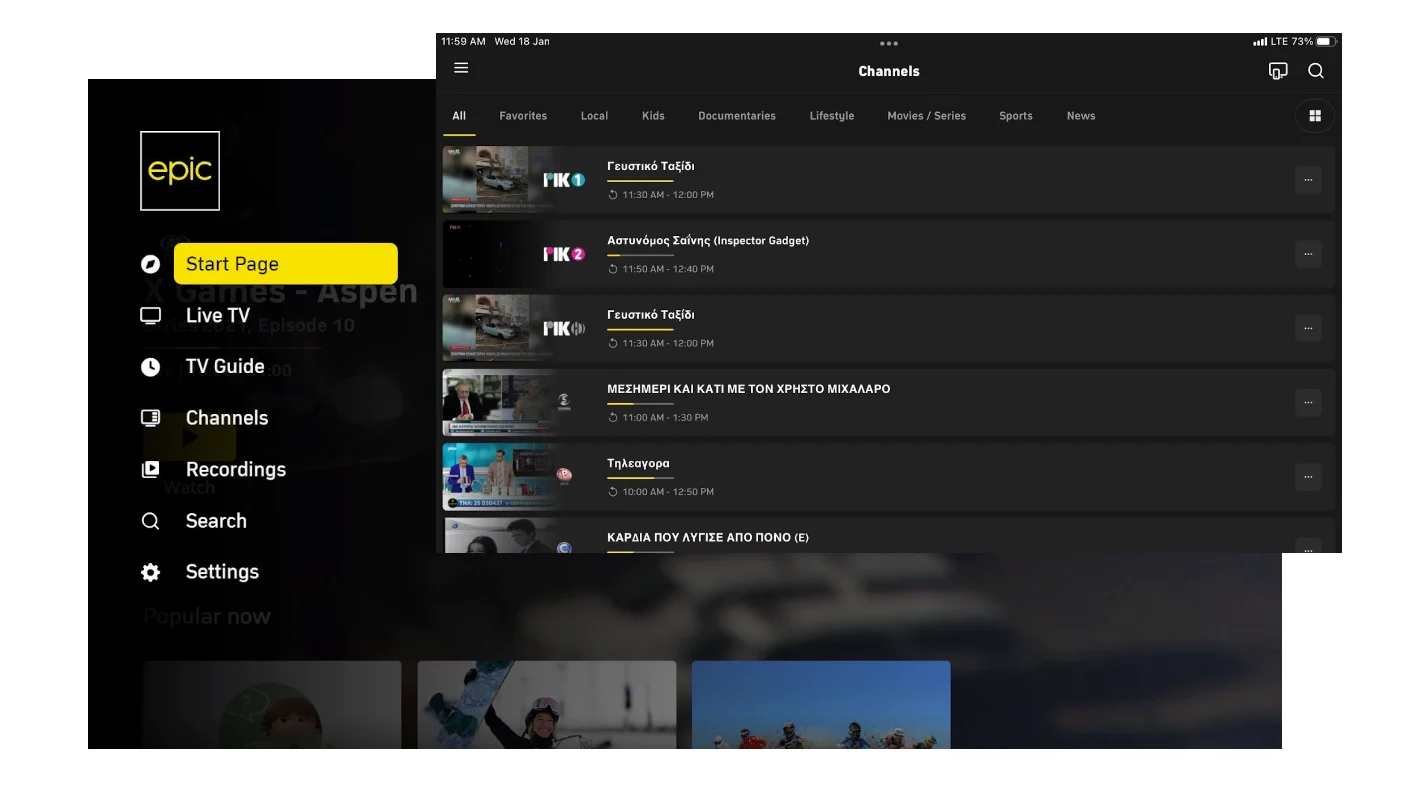Tap the Search magnifier in the sidebar
This screenshot has width=1408, height=790.
pyautogui.click(x=150, y=520)
